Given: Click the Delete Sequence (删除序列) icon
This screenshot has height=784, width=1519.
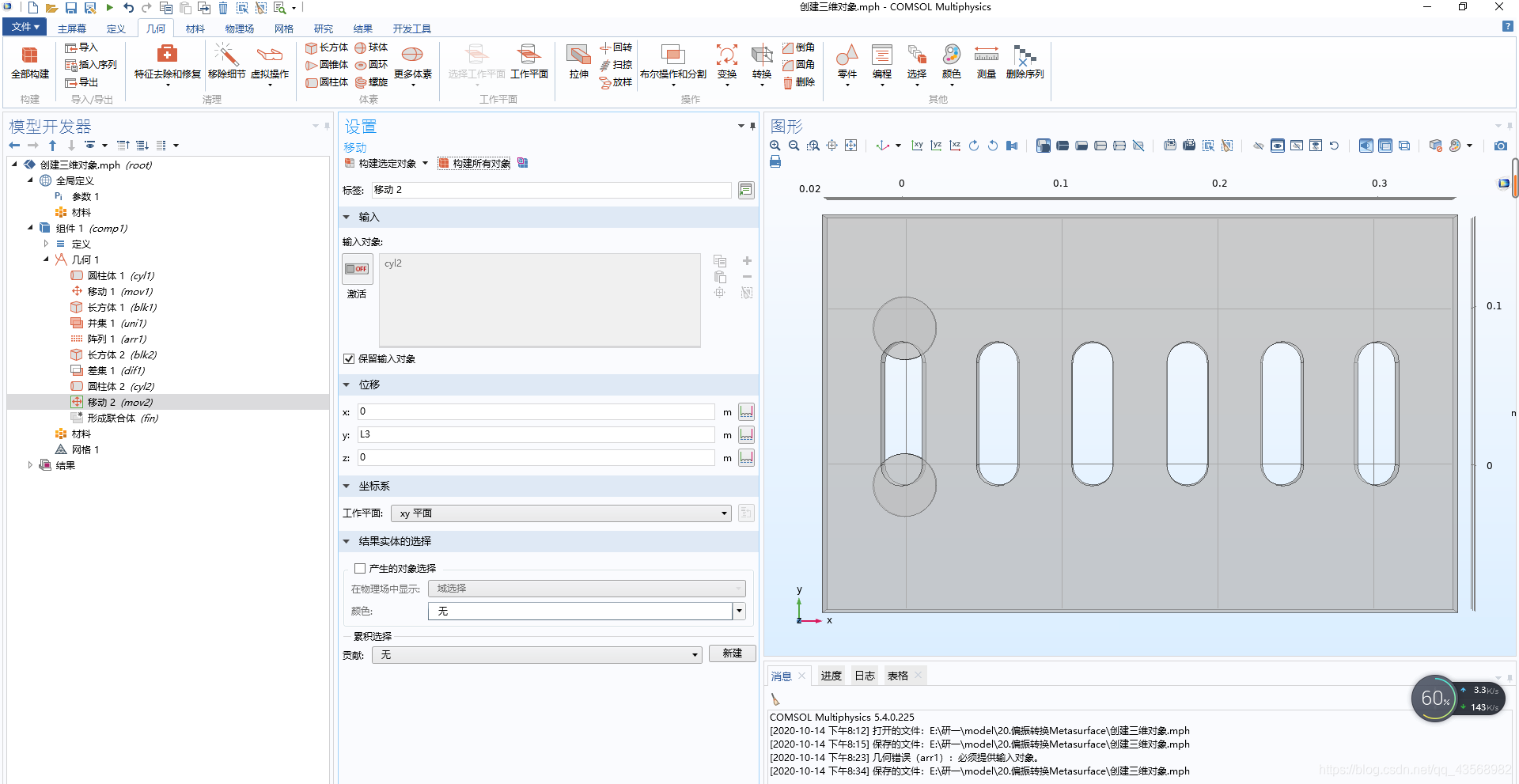Looking at the screenshot, I should [x=1025, y=62].
